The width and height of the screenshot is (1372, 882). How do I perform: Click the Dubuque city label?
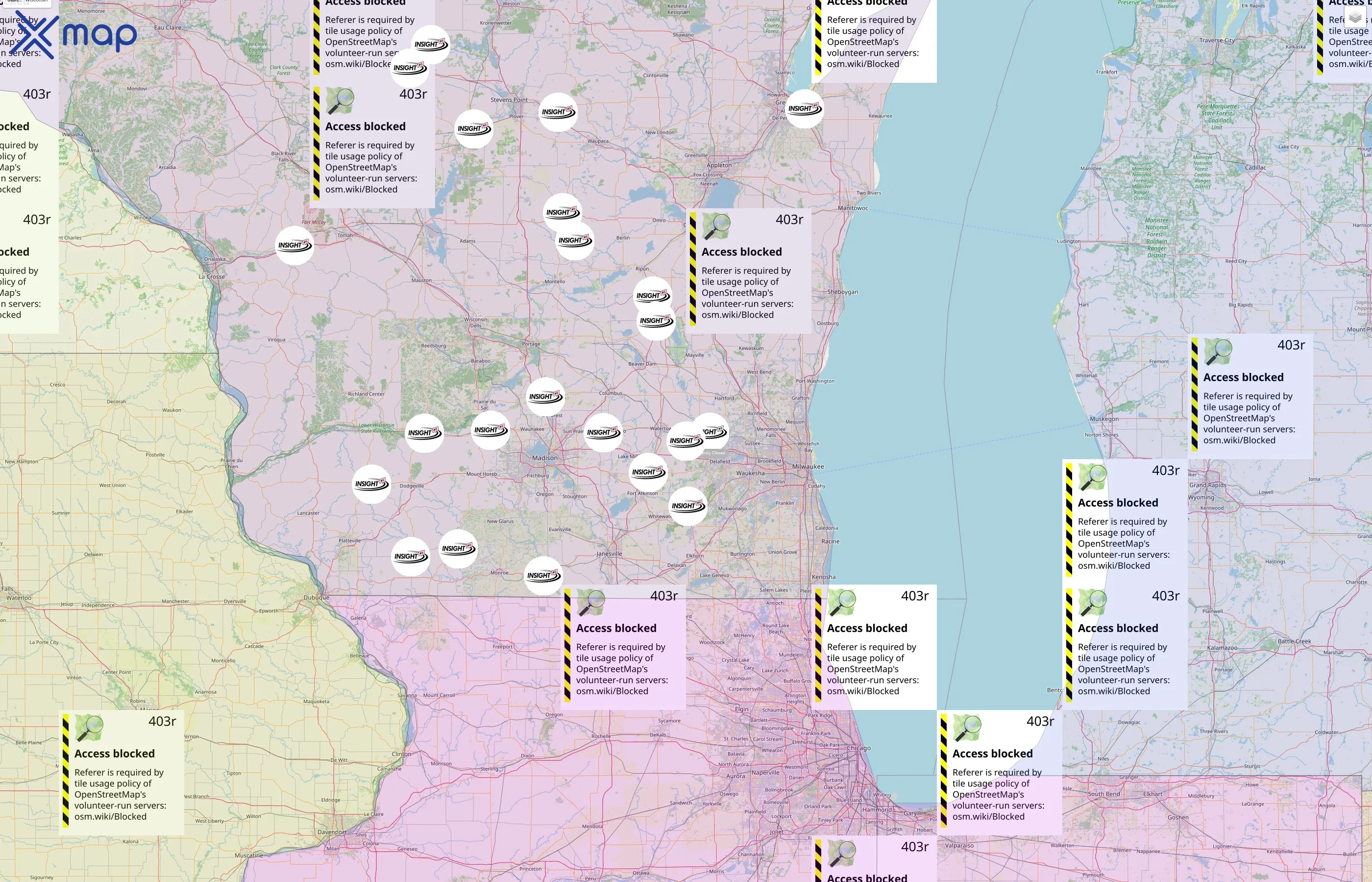(x=317, y=598)
